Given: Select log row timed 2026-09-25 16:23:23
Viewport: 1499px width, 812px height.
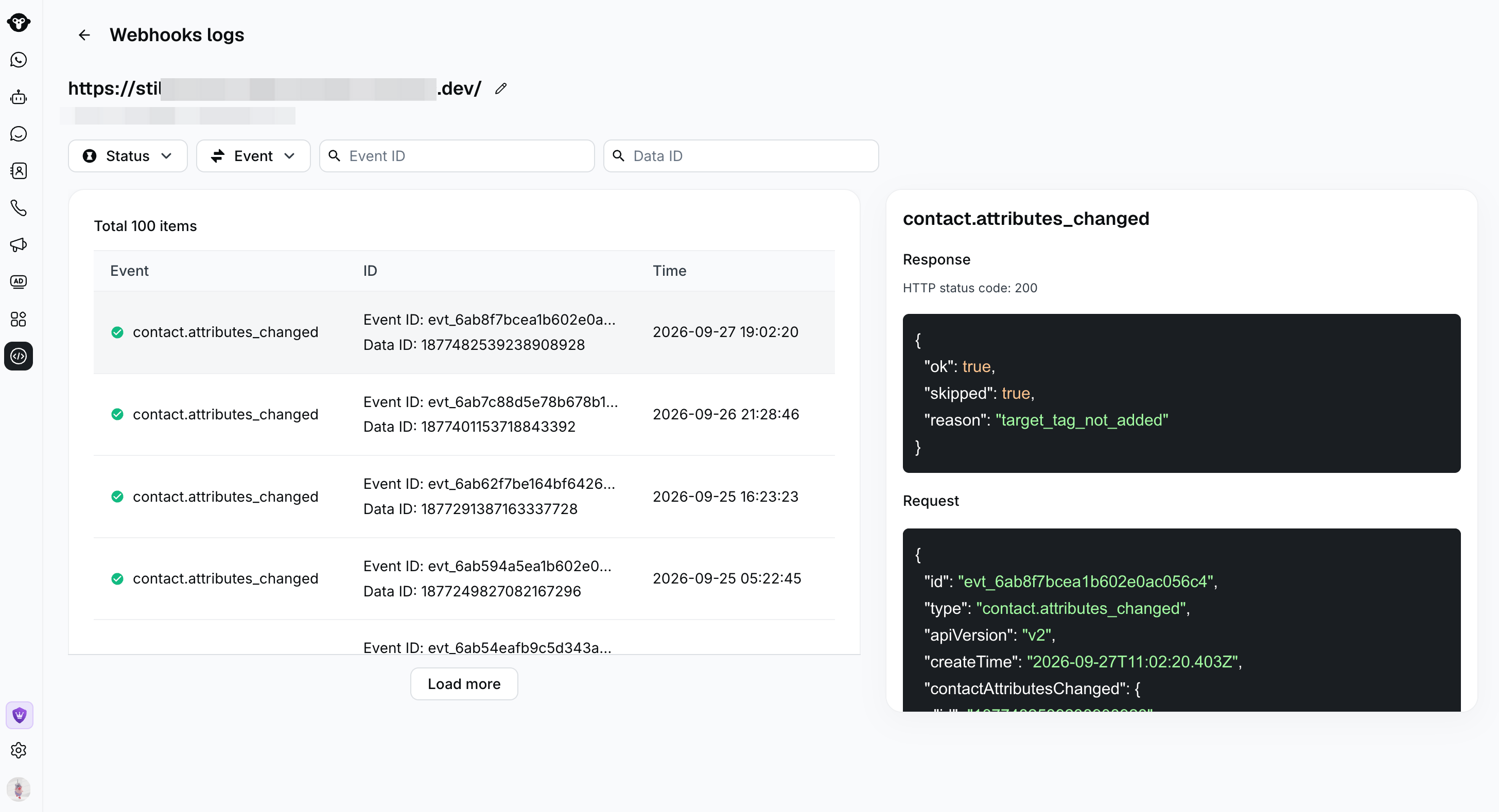Looking at the screenshot, I should pyautogui.click(x=464, y=497).
